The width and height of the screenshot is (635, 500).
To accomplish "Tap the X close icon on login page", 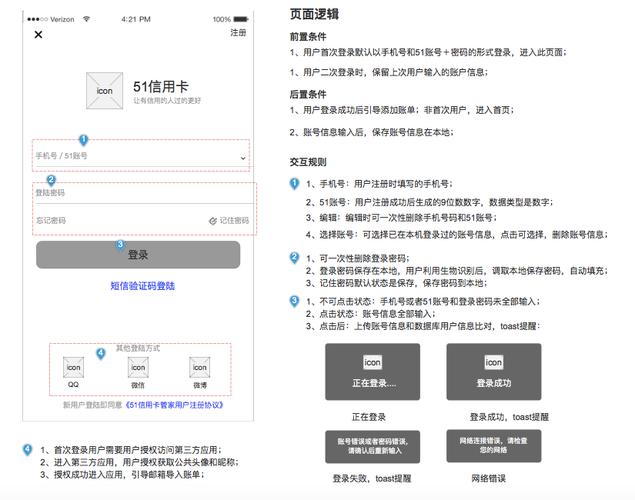I will (38, 35).
